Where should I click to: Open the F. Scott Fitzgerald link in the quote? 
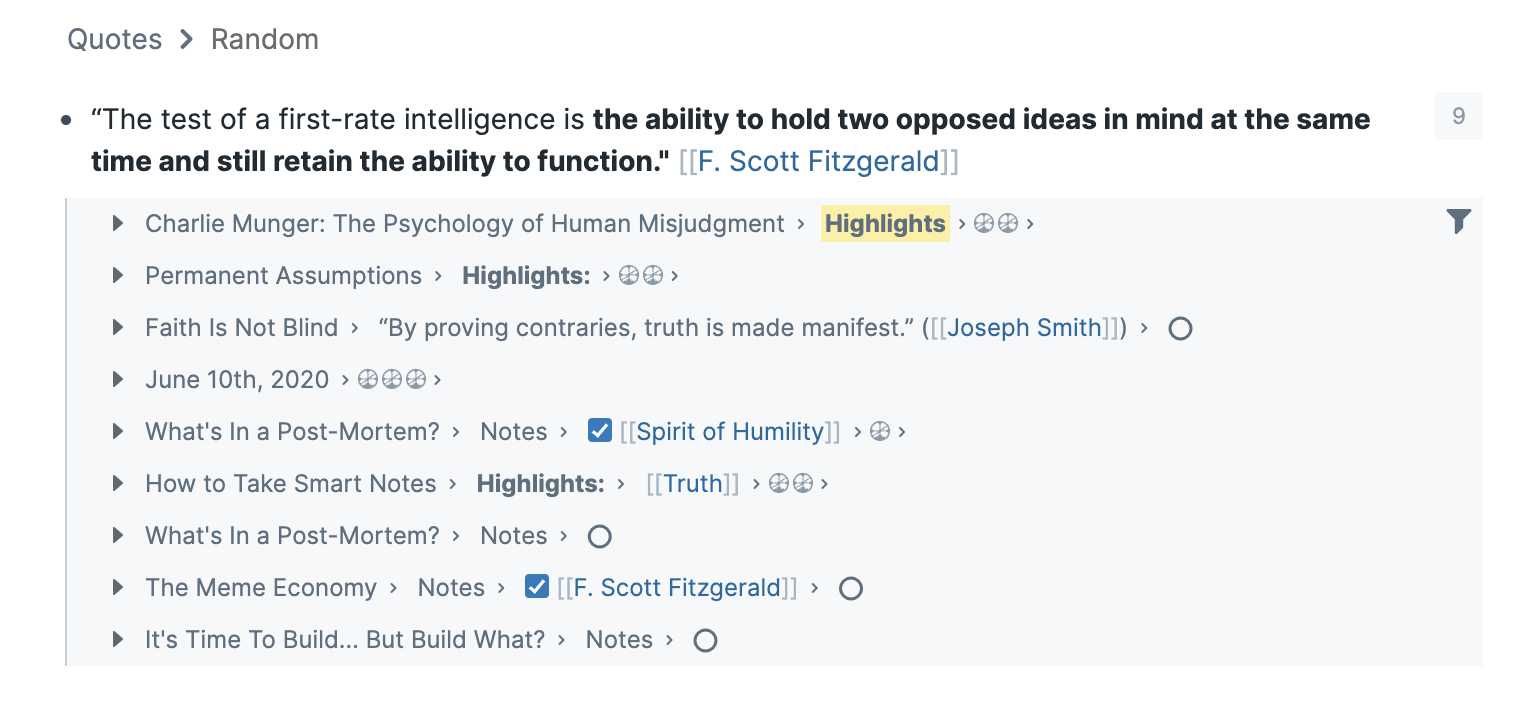coord(819,161)
